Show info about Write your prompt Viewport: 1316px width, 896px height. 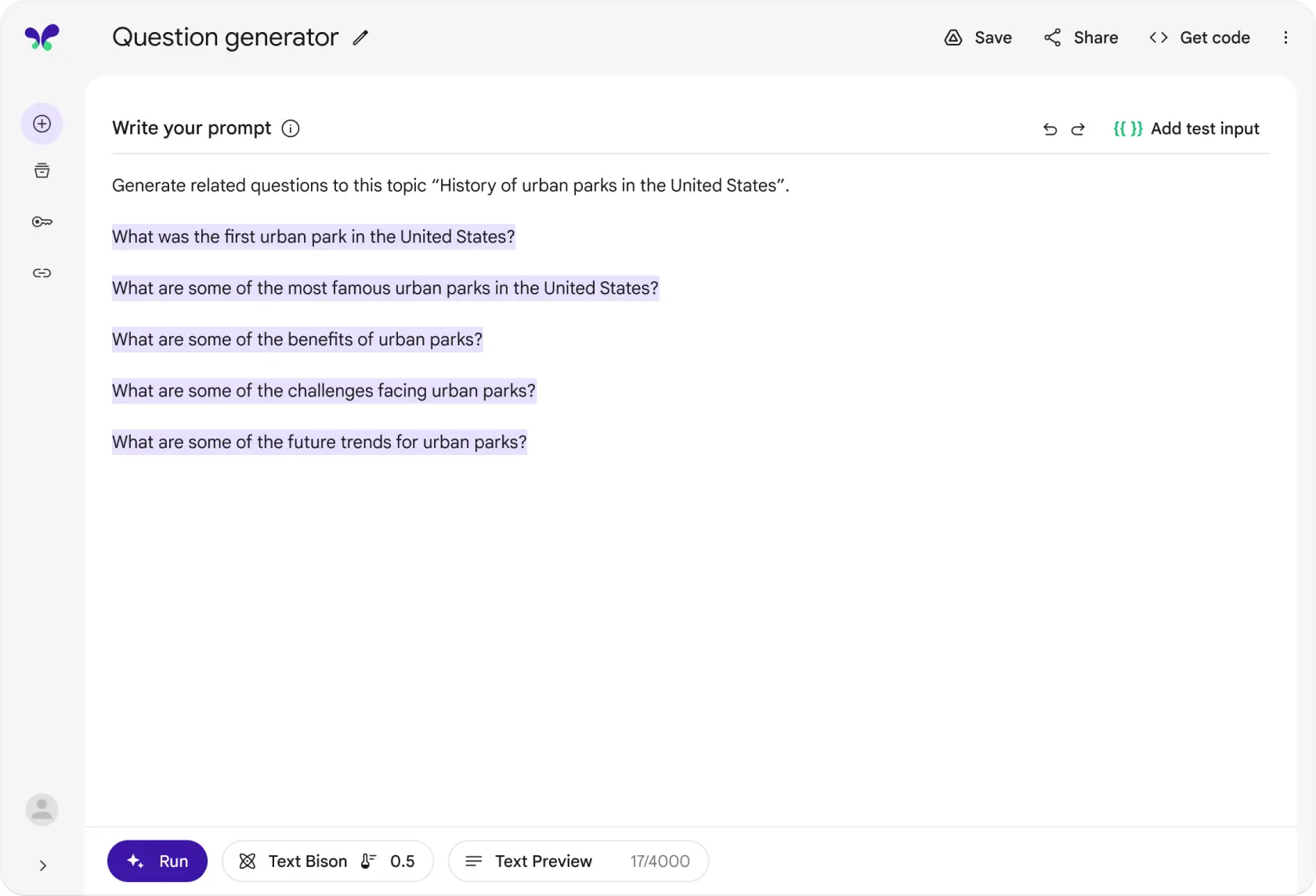pos(291,128)
